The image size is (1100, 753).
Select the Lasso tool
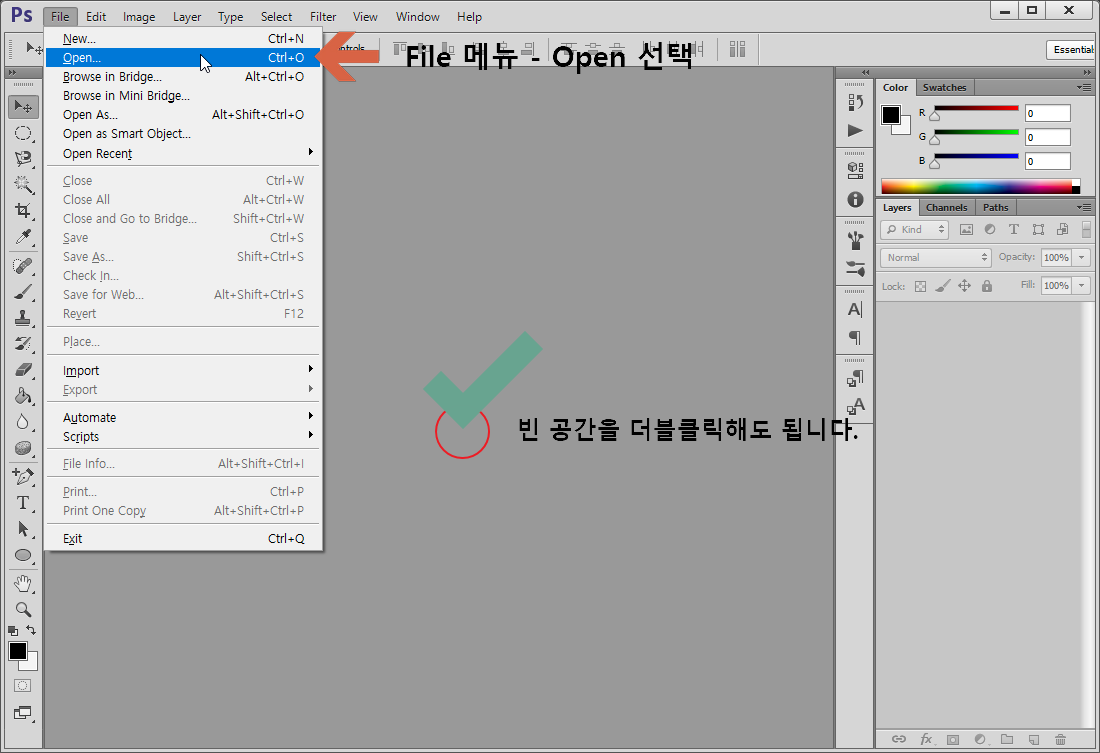23,159
